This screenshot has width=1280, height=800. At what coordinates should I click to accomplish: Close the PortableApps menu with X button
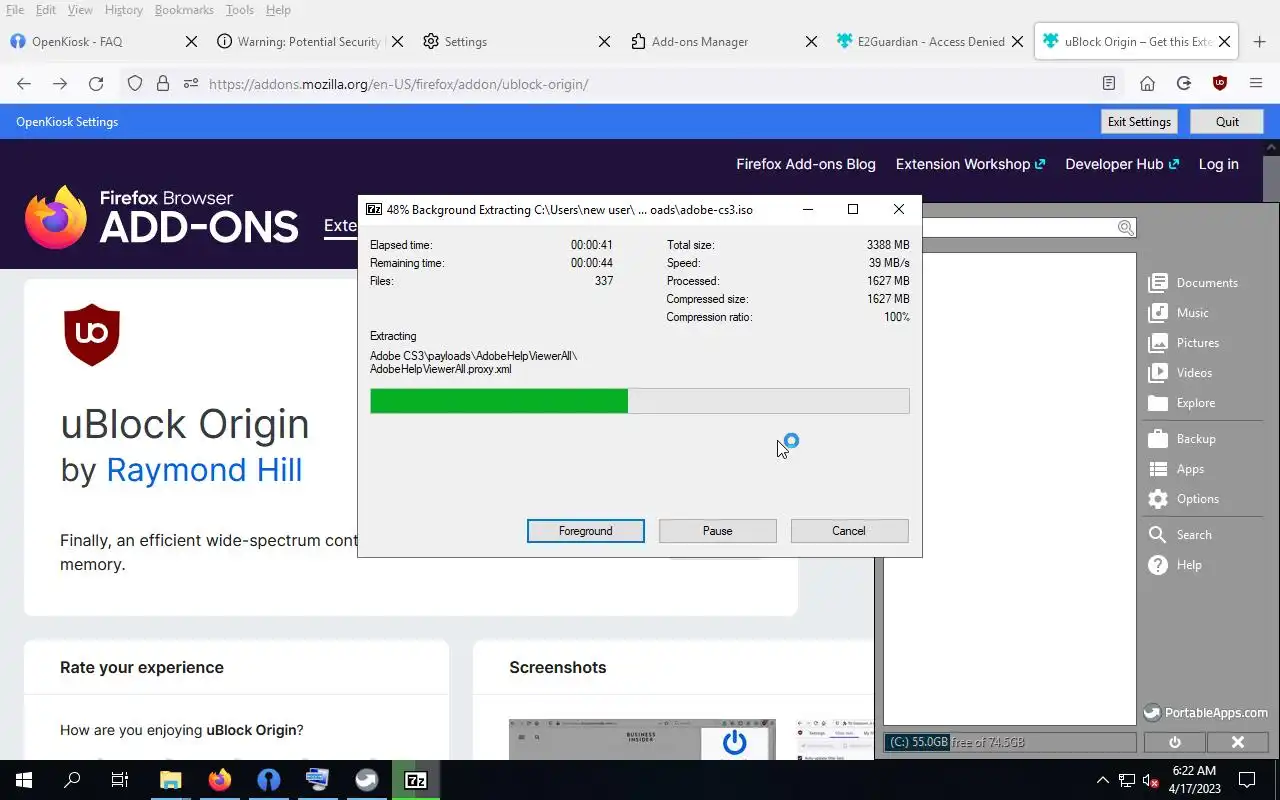1237,742
